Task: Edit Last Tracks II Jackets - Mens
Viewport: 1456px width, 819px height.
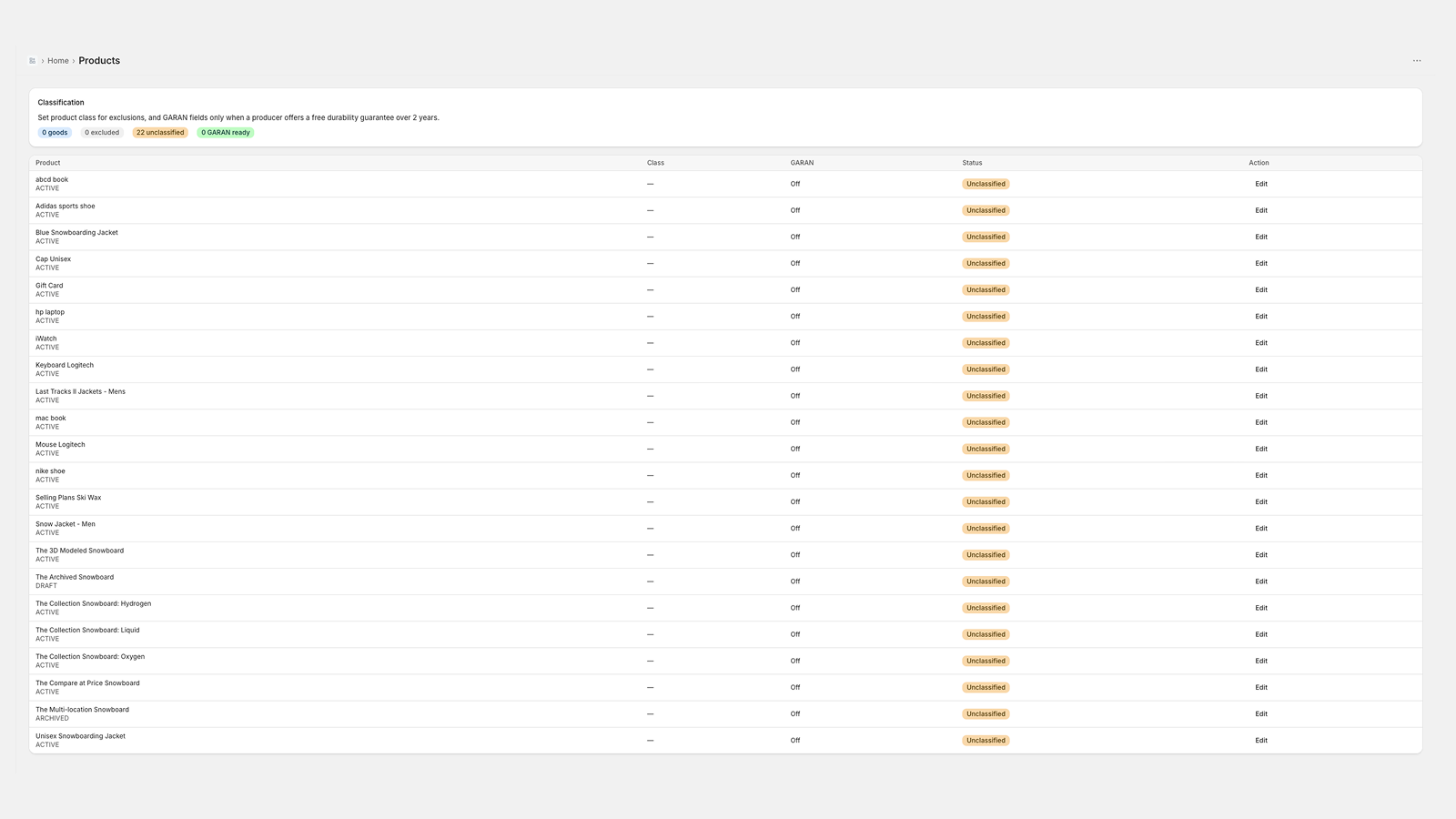Action: pos(1261,396)
